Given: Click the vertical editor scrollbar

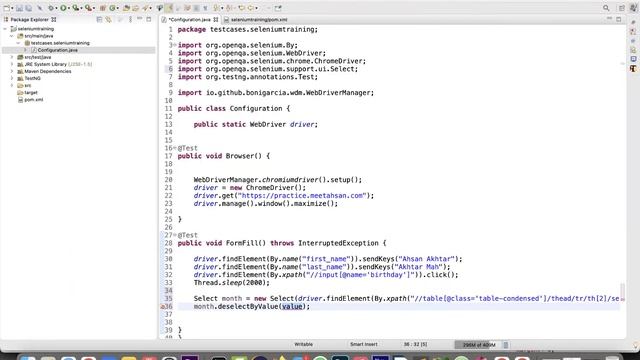Looking at the screenshot, I should pyautogui.click(x=622, y=291).
